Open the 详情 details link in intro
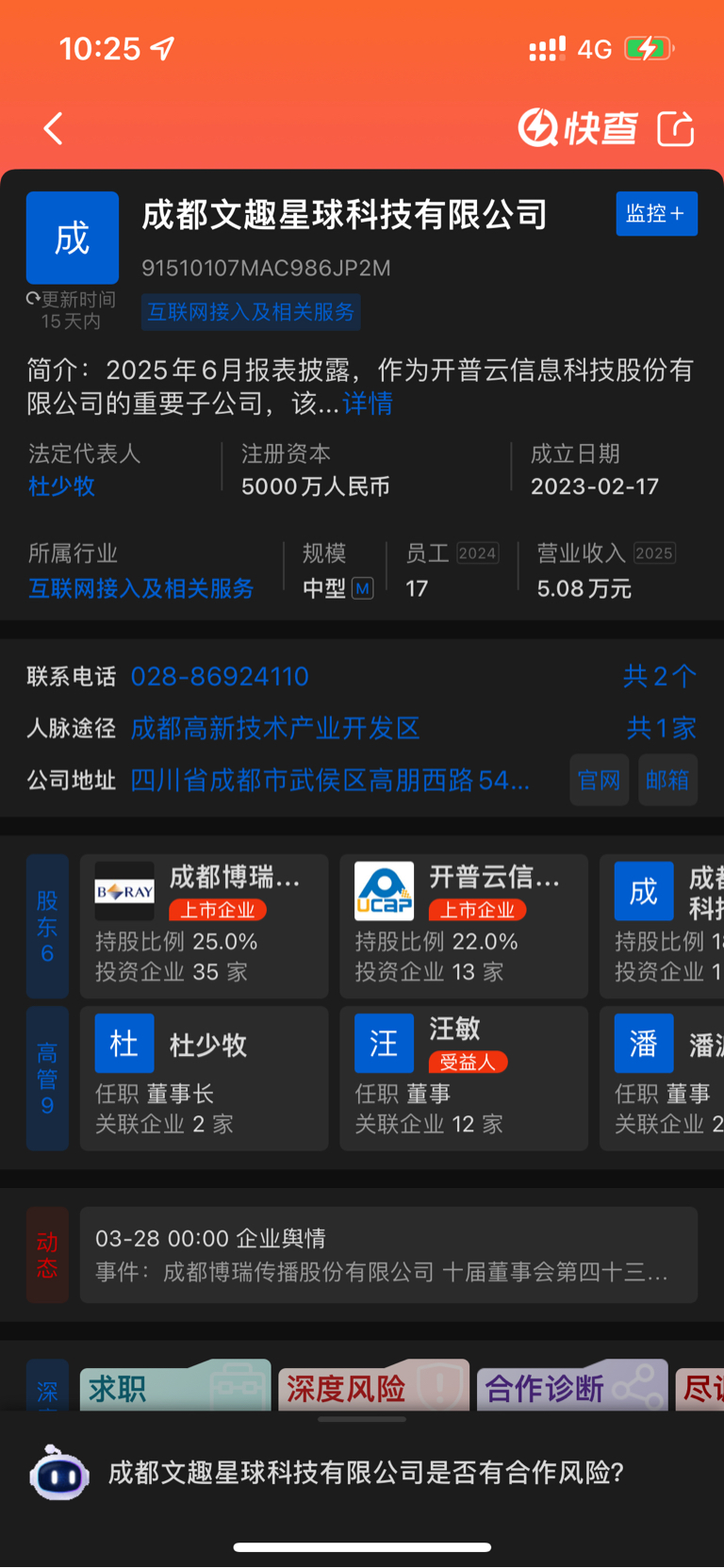 [368, 404]
